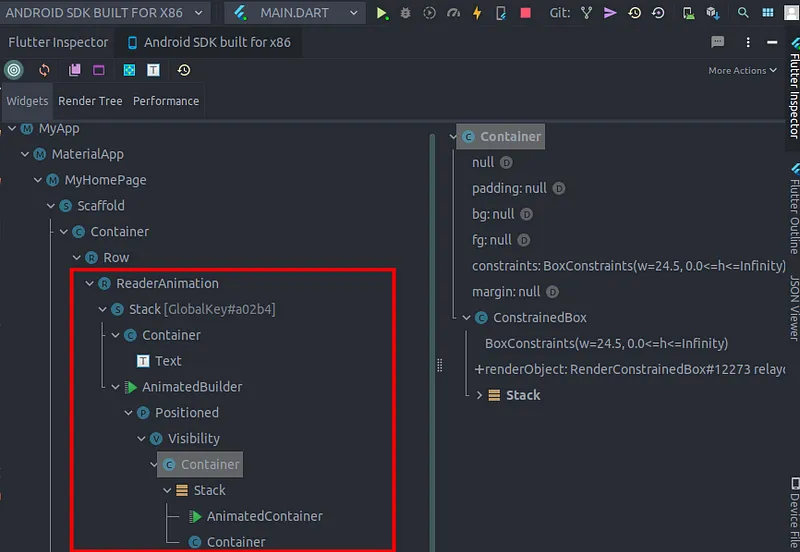The height and width of the screenshot is (552, 800).
Task: Click the Flutter attach debugger phone icon
Action: point(501,13)
